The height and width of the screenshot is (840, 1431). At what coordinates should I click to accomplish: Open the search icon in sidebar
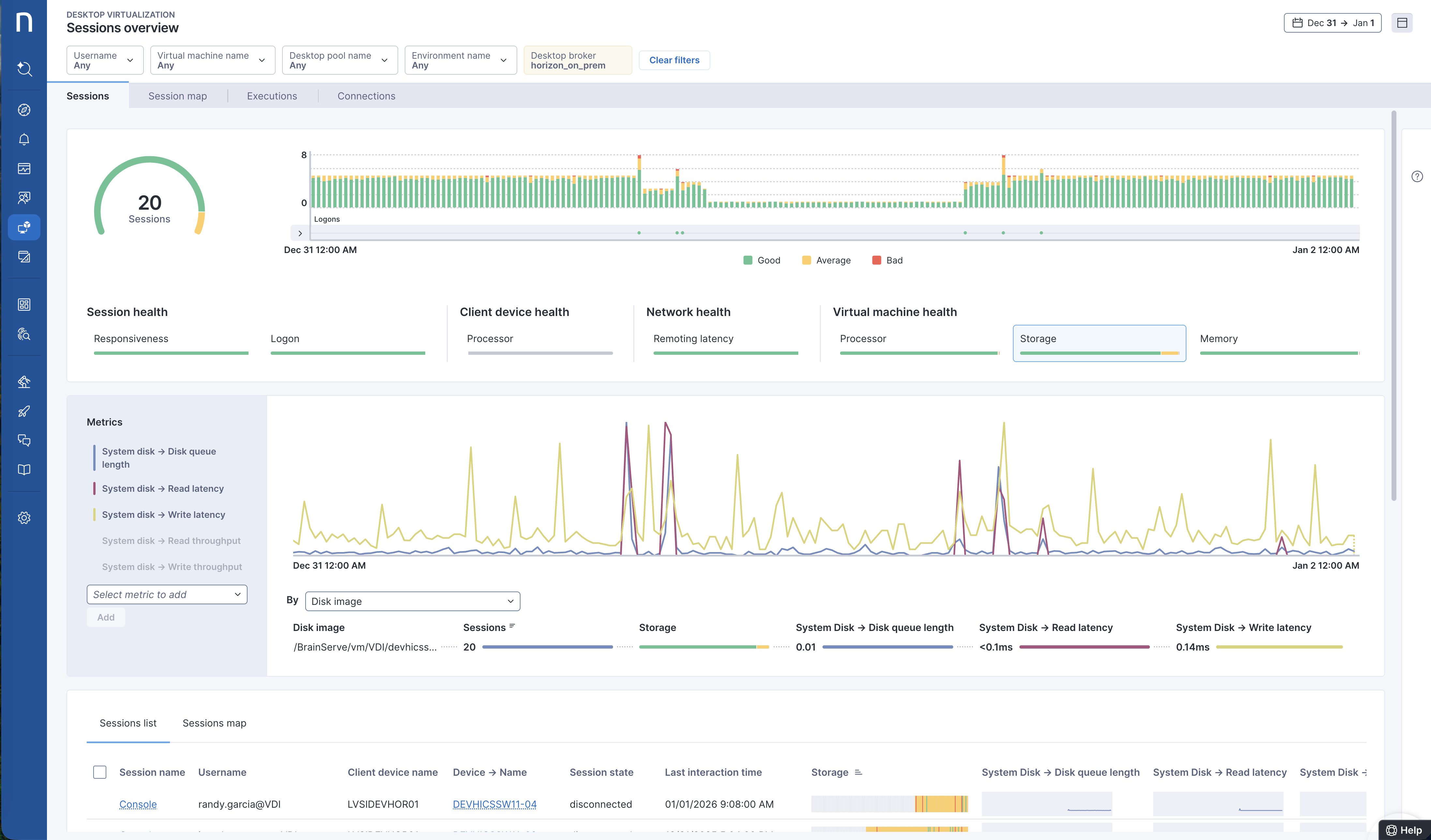pyautogui.click(x=24, y=69)
